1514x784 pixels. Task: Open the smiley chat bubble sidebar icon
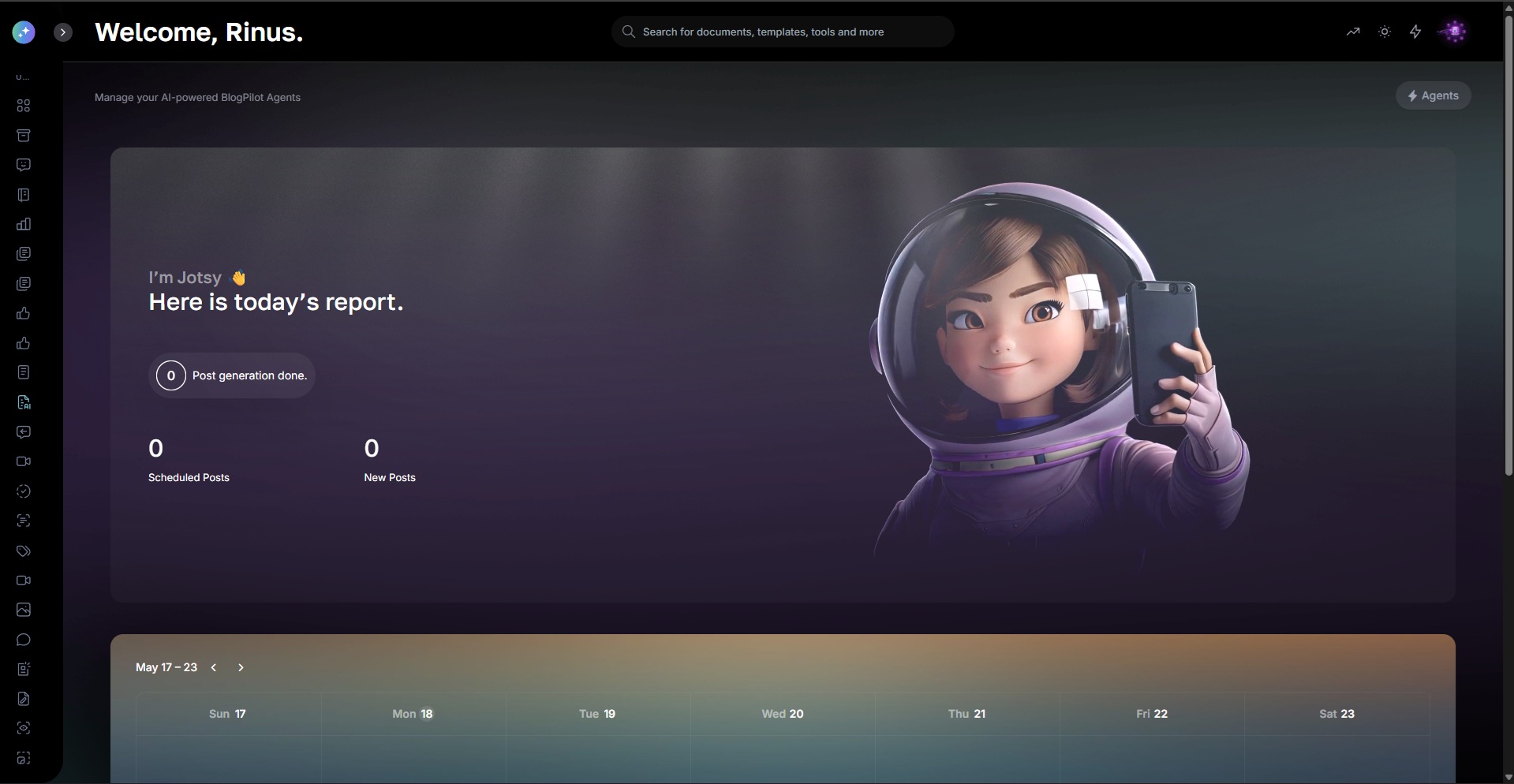pyautogui.click(x=24, y=165)
